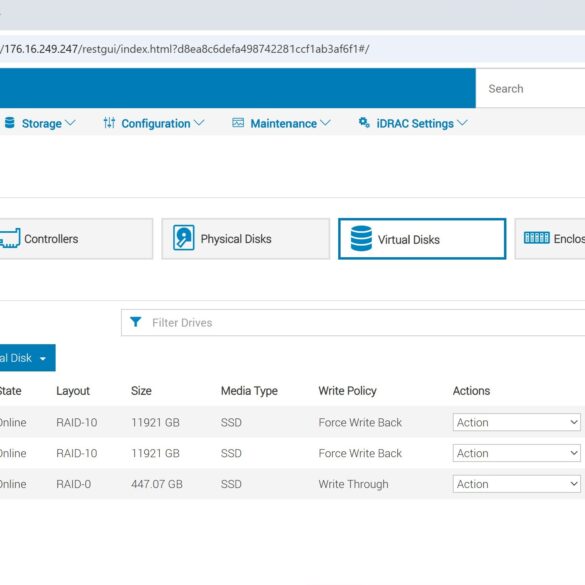Click the Search box in header

[x=530, y=88]
